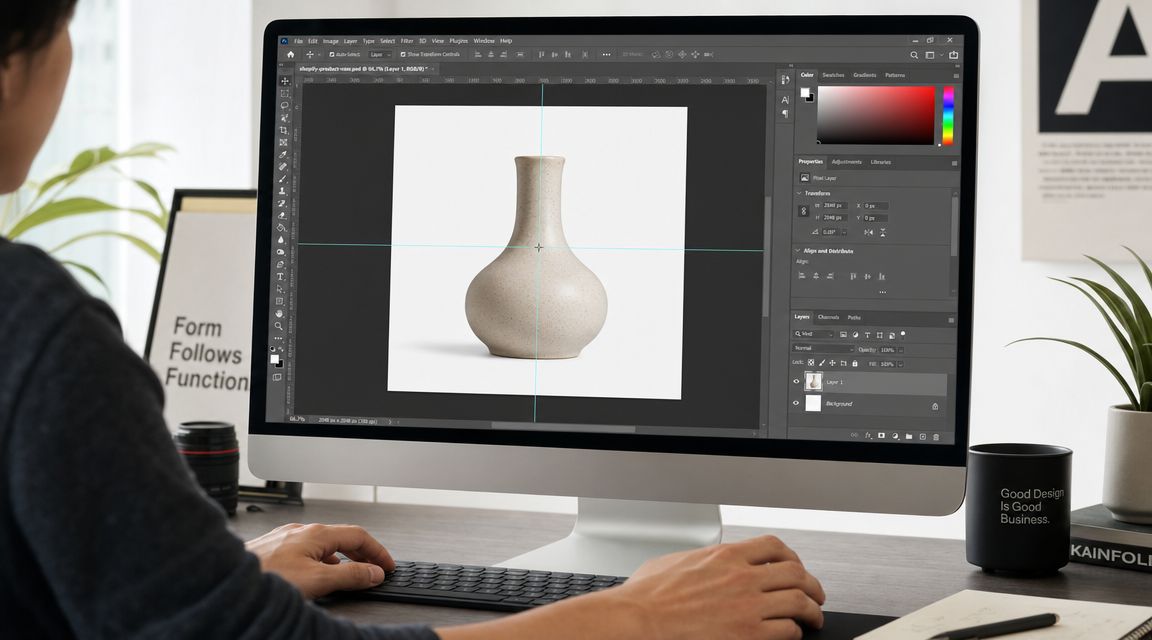Toggle the layer filter on/off switch
Viewport: 1152px width, 640px height.
pyautogui.click(x=903, y=334)
